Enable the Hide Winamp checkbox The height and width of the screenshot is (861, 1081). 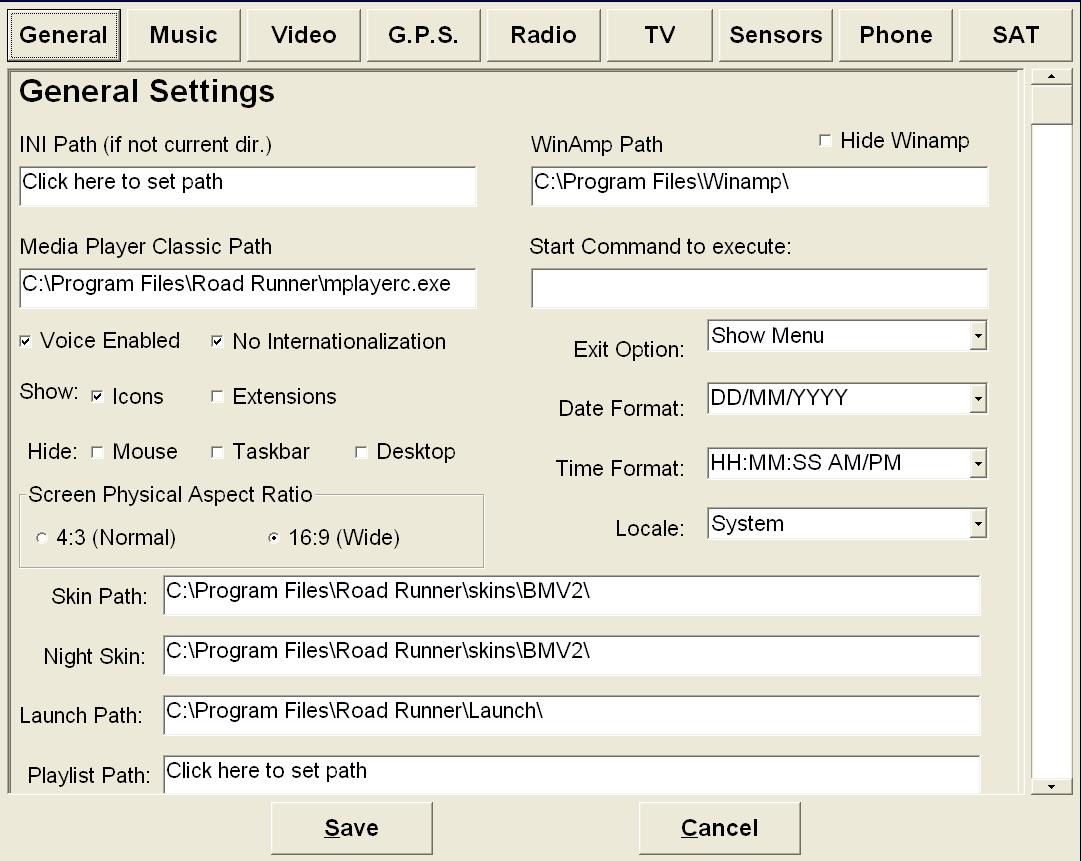825,141
